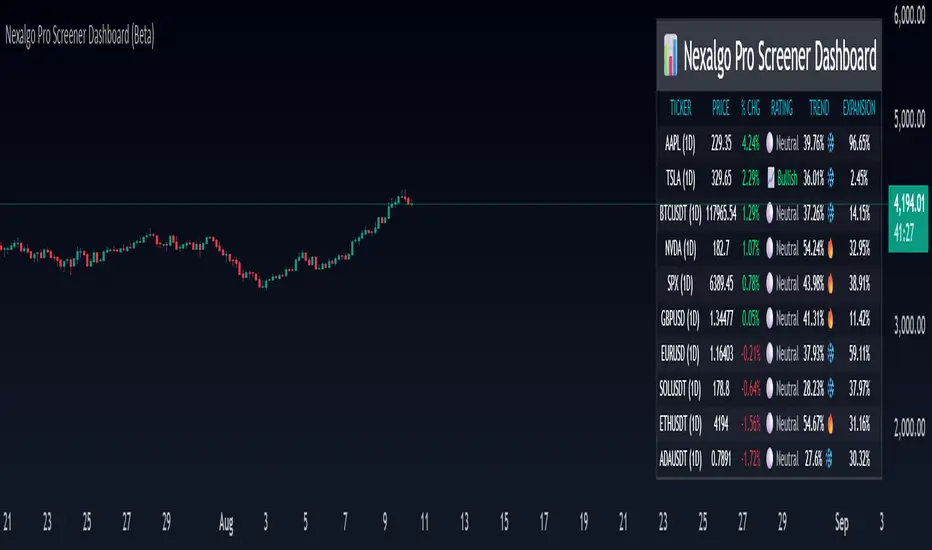Click the 3,000.00 price axis label
This screenshot has height=550, width=932.
tap(909, 325)
